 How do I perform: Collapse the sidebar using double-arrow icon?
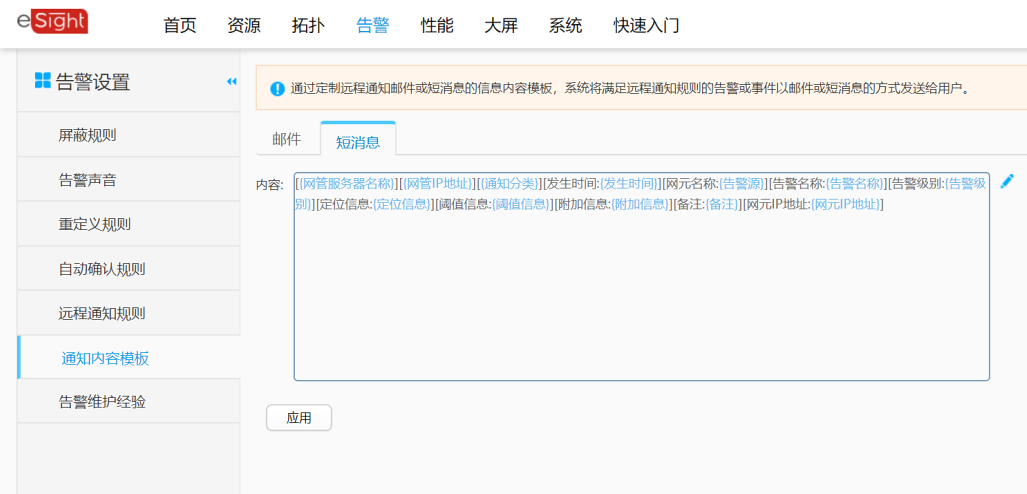[231, 82]
